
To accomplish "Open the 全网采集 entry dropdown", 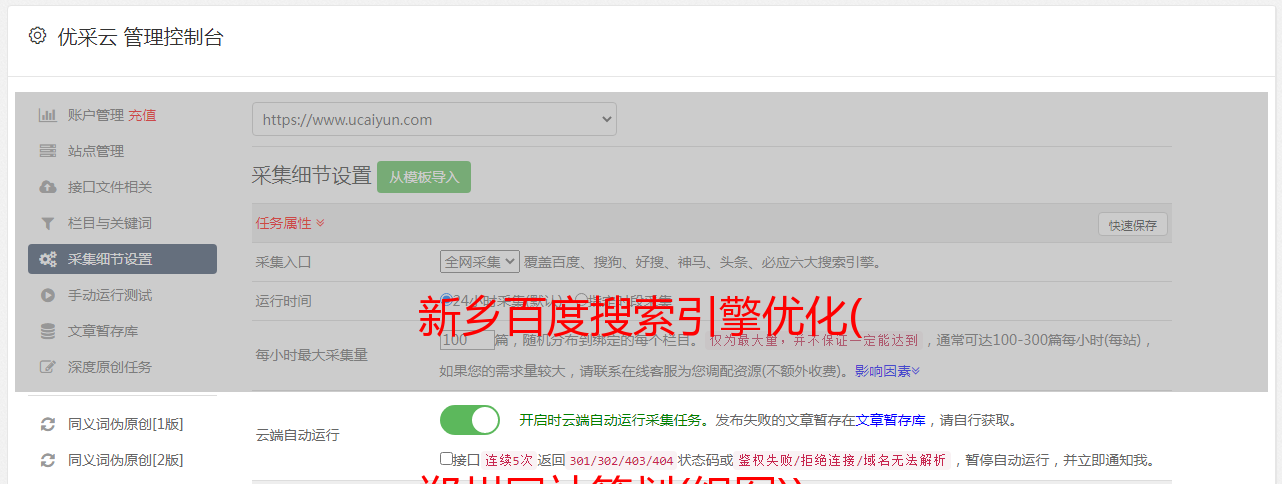I will click(480, 262).
